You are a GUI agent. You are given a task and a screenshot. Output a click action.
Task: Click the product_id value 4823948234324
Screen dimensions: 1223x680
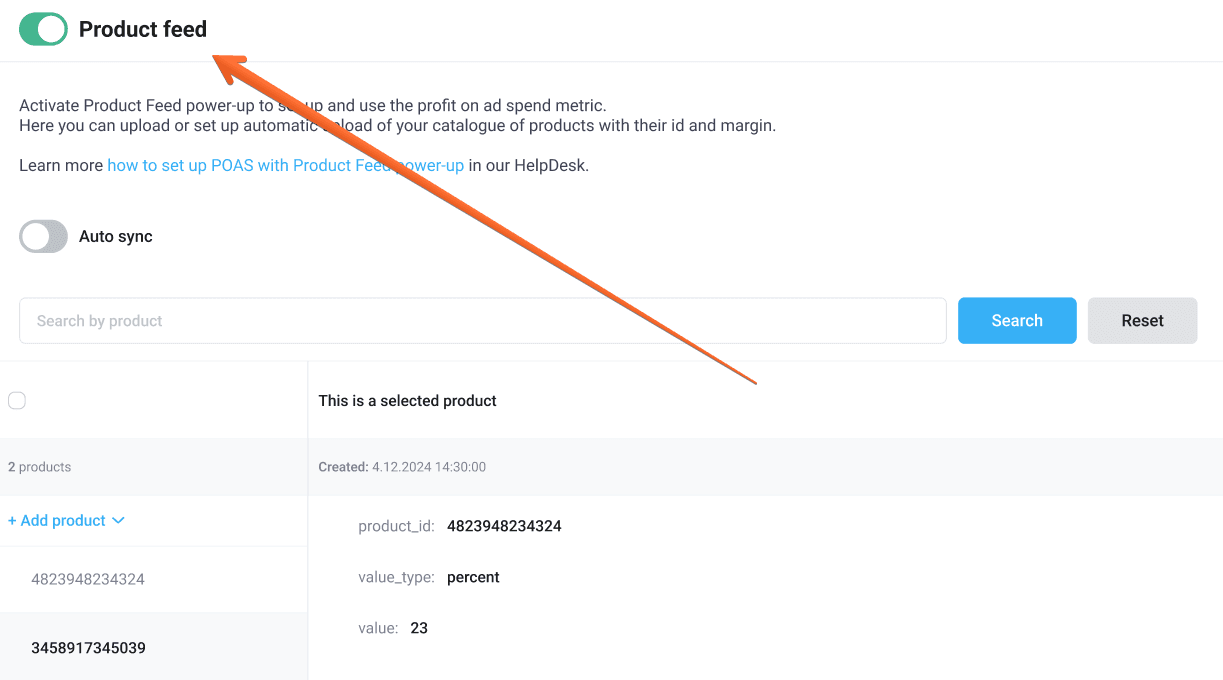pyautogui.click(x=504, y=526)
